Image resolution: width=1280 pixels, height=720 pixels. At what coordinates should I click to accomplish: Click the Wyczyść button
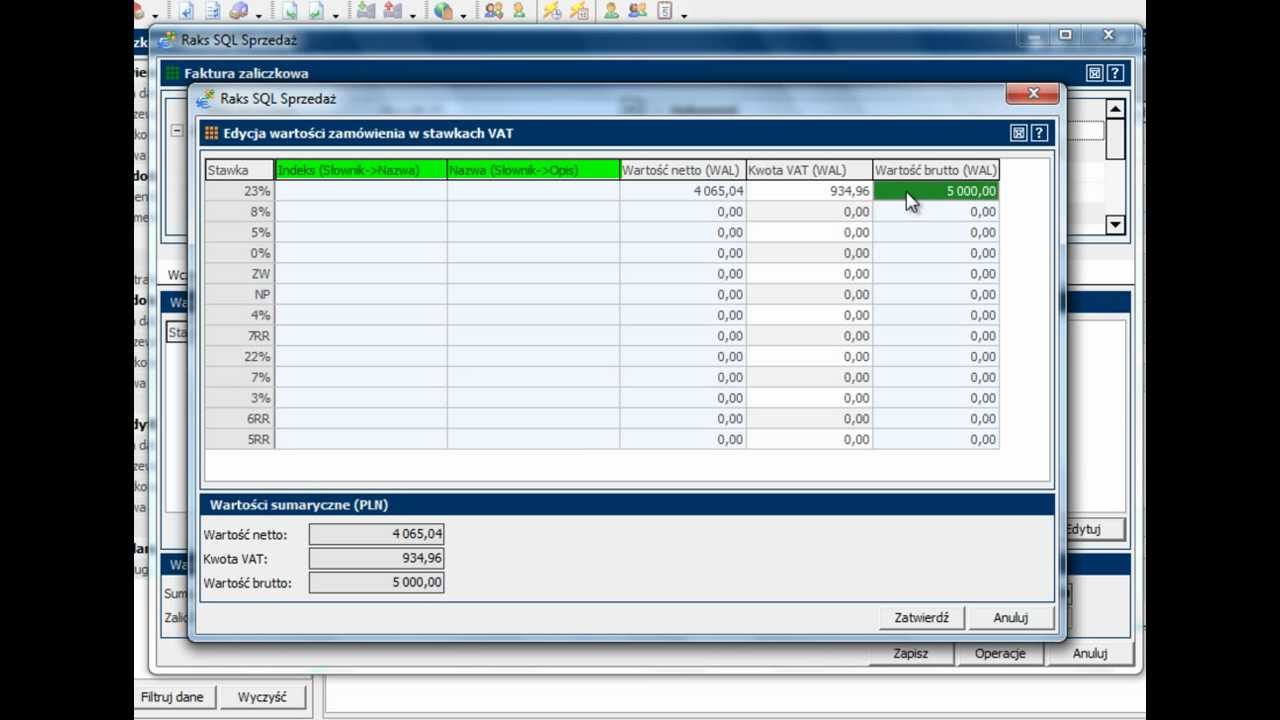tap(262, 697)
